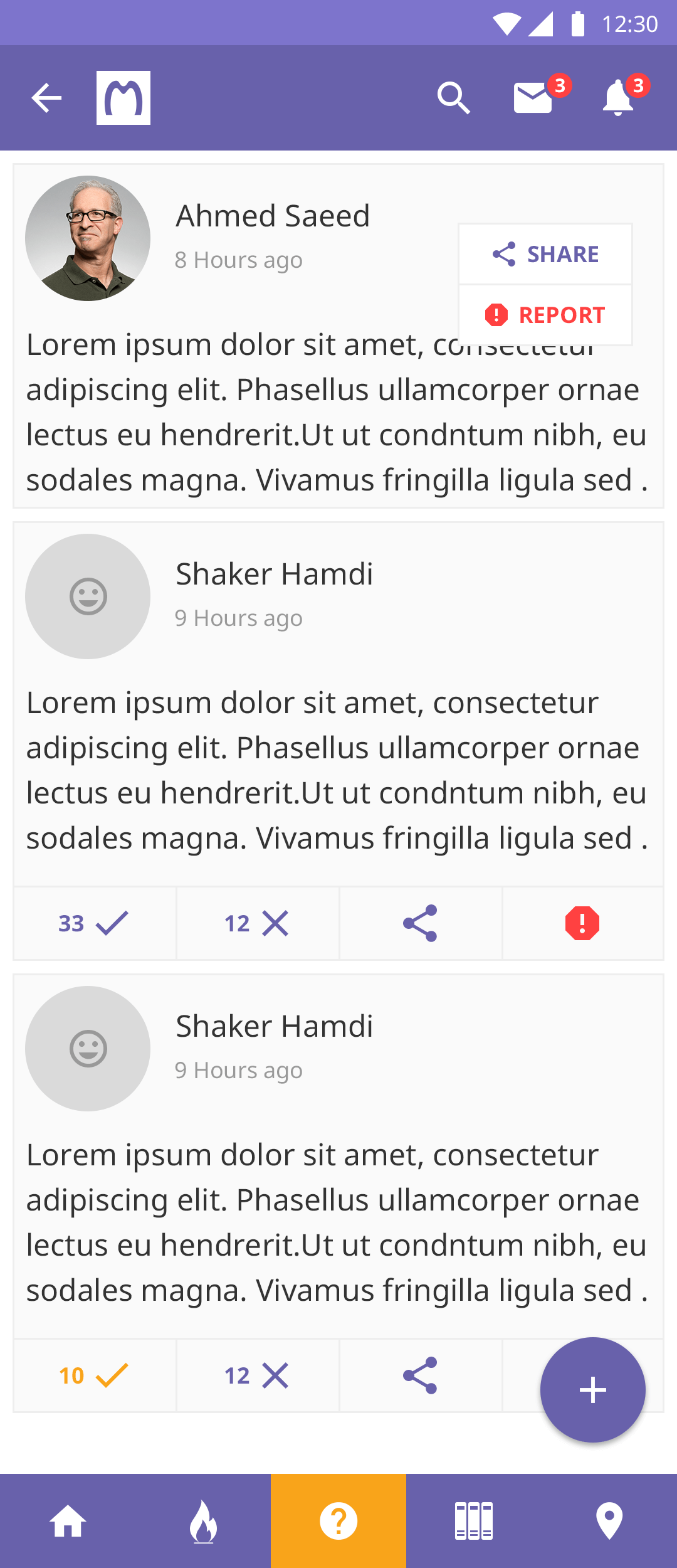Toggle the orange 10 approve checkmark
Screen dimensions: 677x1568
pyautogui.click(x=95, y=1375)
